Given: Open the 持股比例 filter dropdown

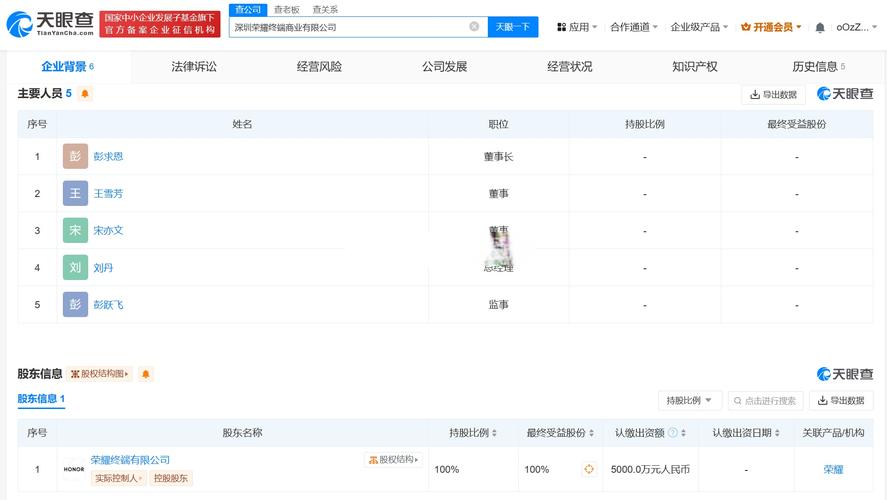Looking at the screenshot, I should [689, 400].
